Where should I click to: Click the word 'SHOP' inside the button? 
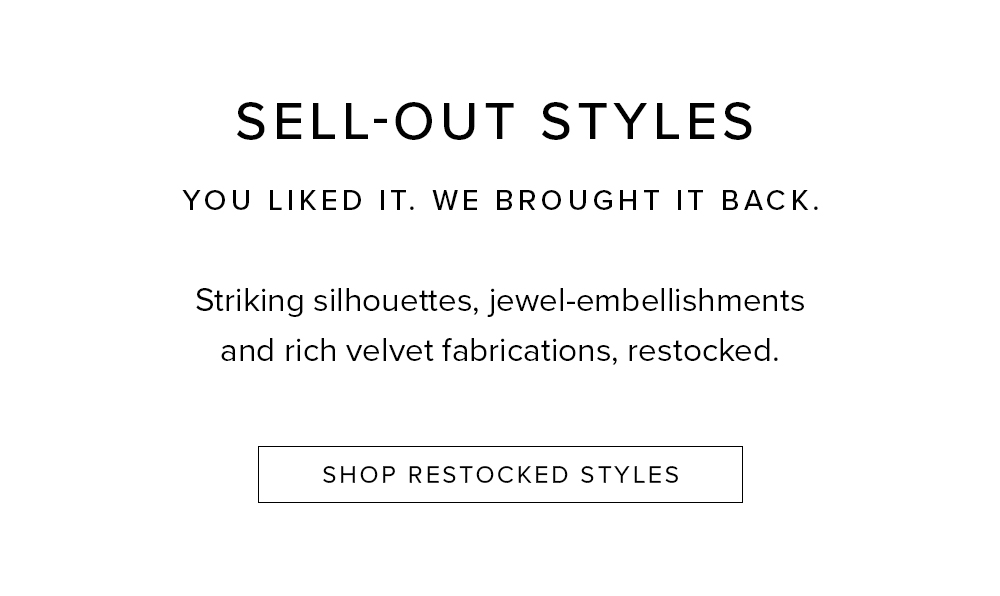[360, 475]
